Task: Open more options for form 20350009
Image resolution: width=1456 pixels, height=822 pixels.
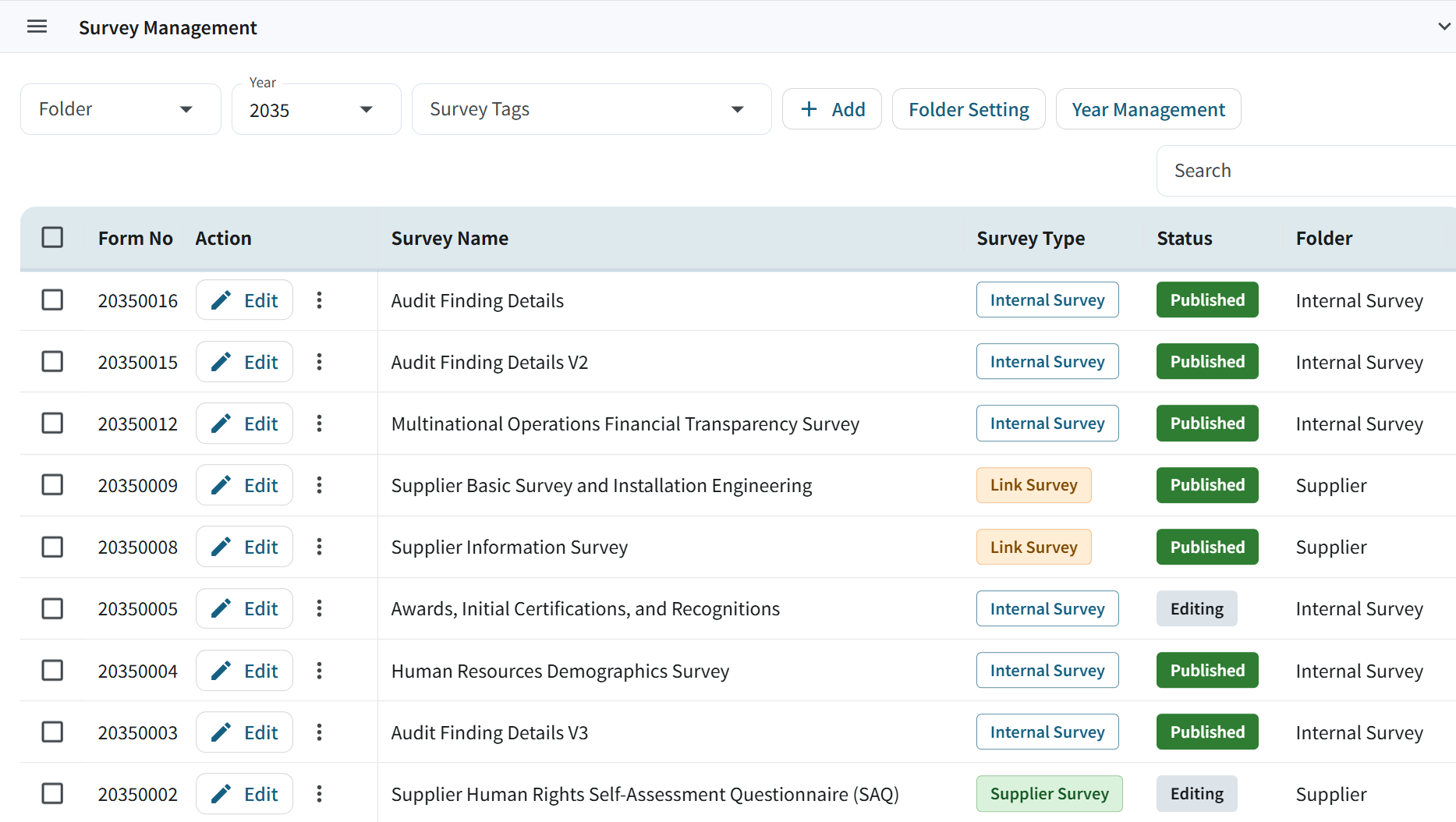Action: (319, 484)
